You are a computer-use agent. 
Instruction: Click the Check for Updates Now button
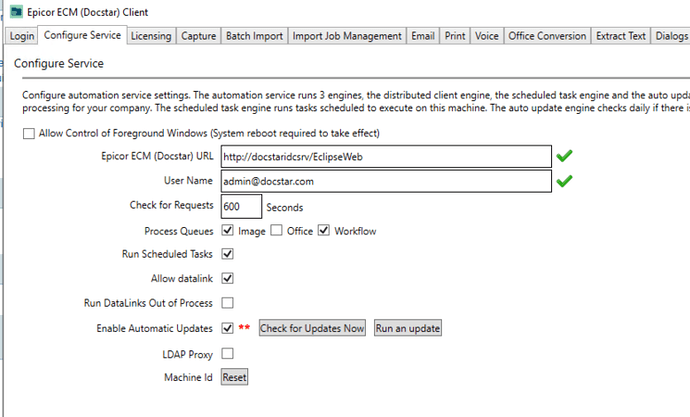(312, 328)
